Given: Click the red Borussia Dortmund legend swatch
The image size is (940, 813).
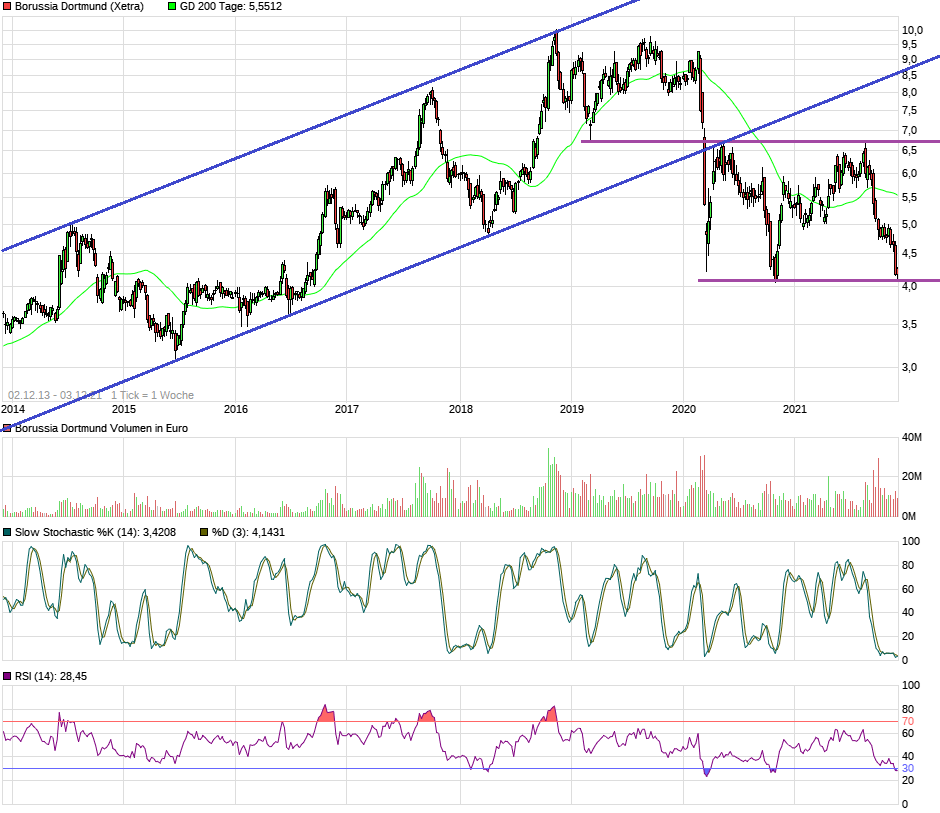Looking at the screenshot, I should tap(7, 7).
